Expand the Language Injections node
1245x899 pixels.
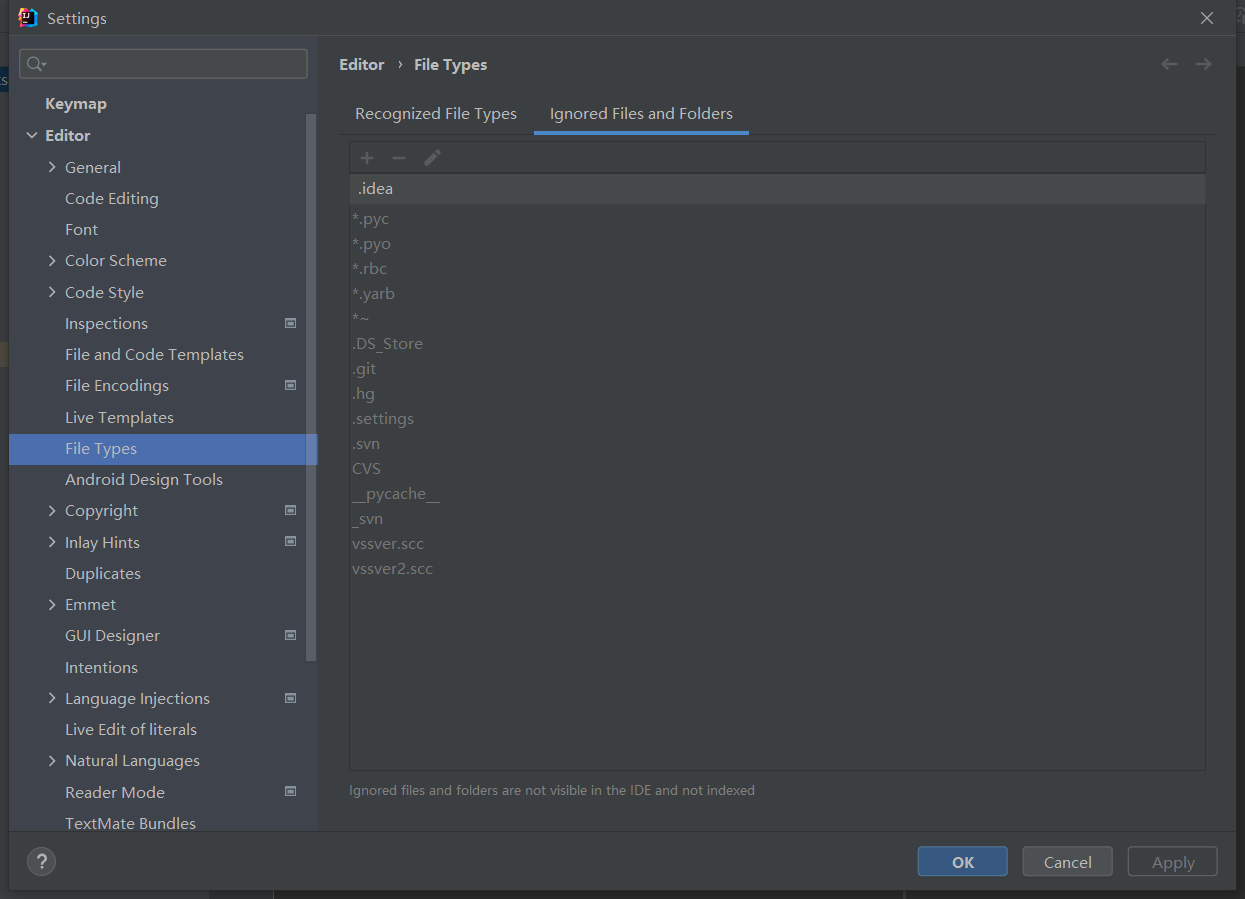tap(52, 698)
